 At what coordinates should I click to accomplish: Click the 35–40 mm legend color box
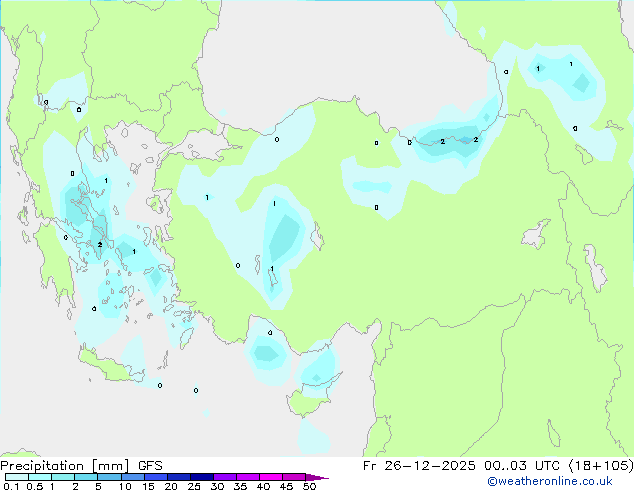point(248,477)
